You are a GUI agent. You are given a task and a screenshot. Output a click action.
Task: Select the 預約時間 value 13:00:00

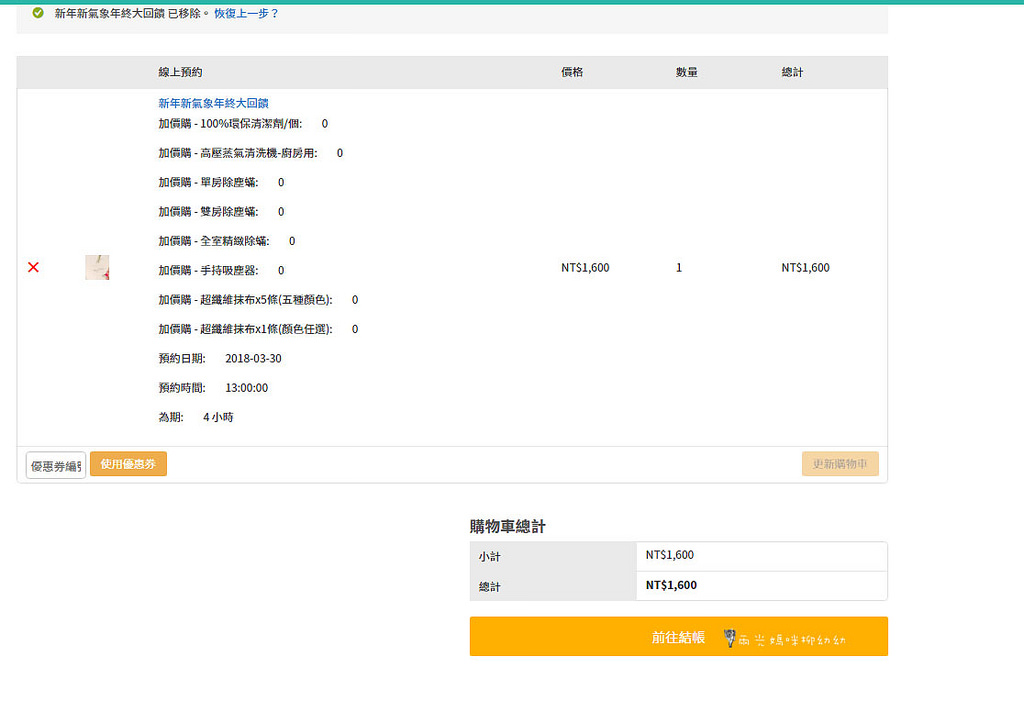(x=246, y=388)
